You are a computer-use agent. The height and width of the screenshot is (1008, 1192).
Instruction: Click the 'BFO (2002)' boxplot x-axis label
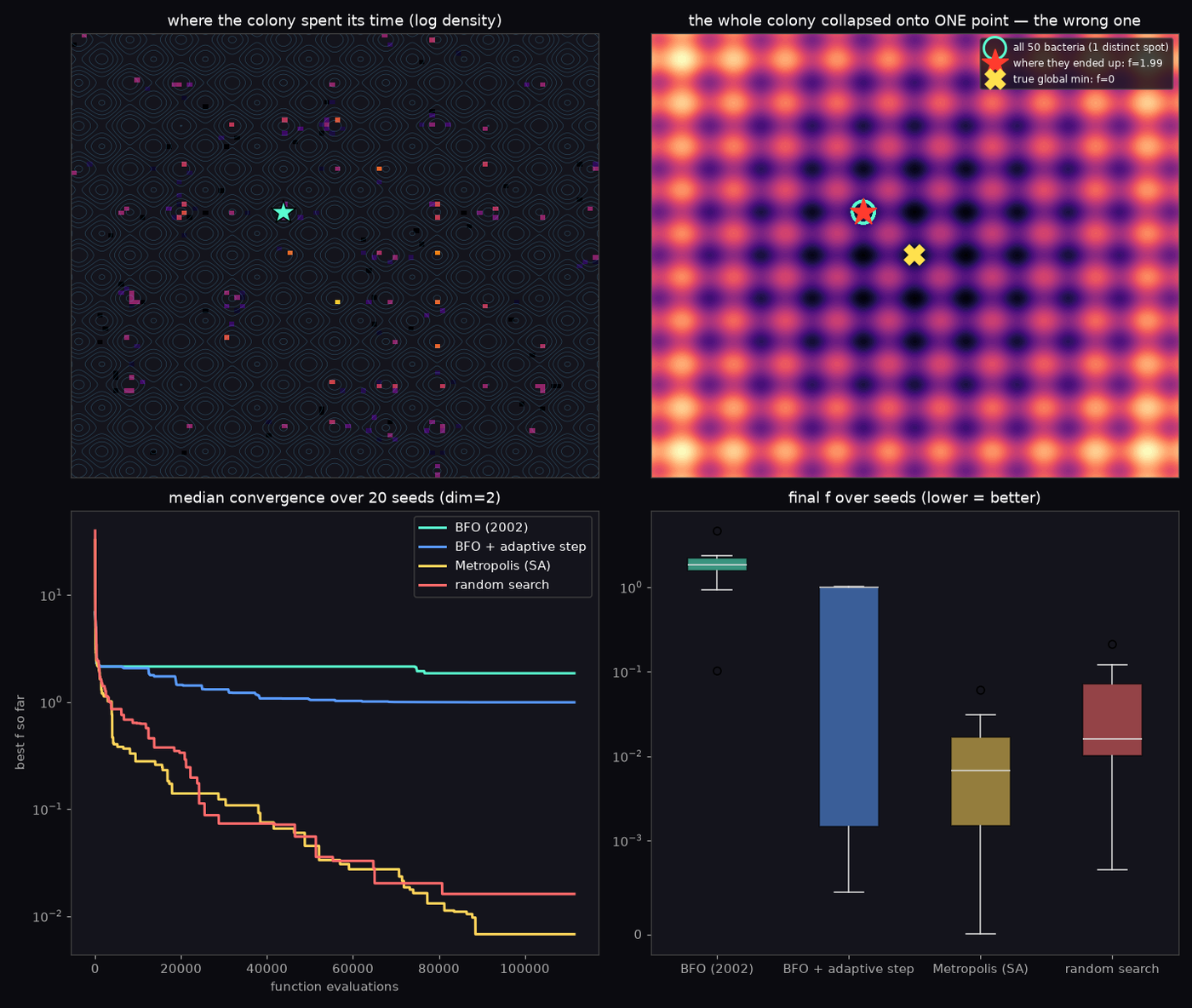717,969
